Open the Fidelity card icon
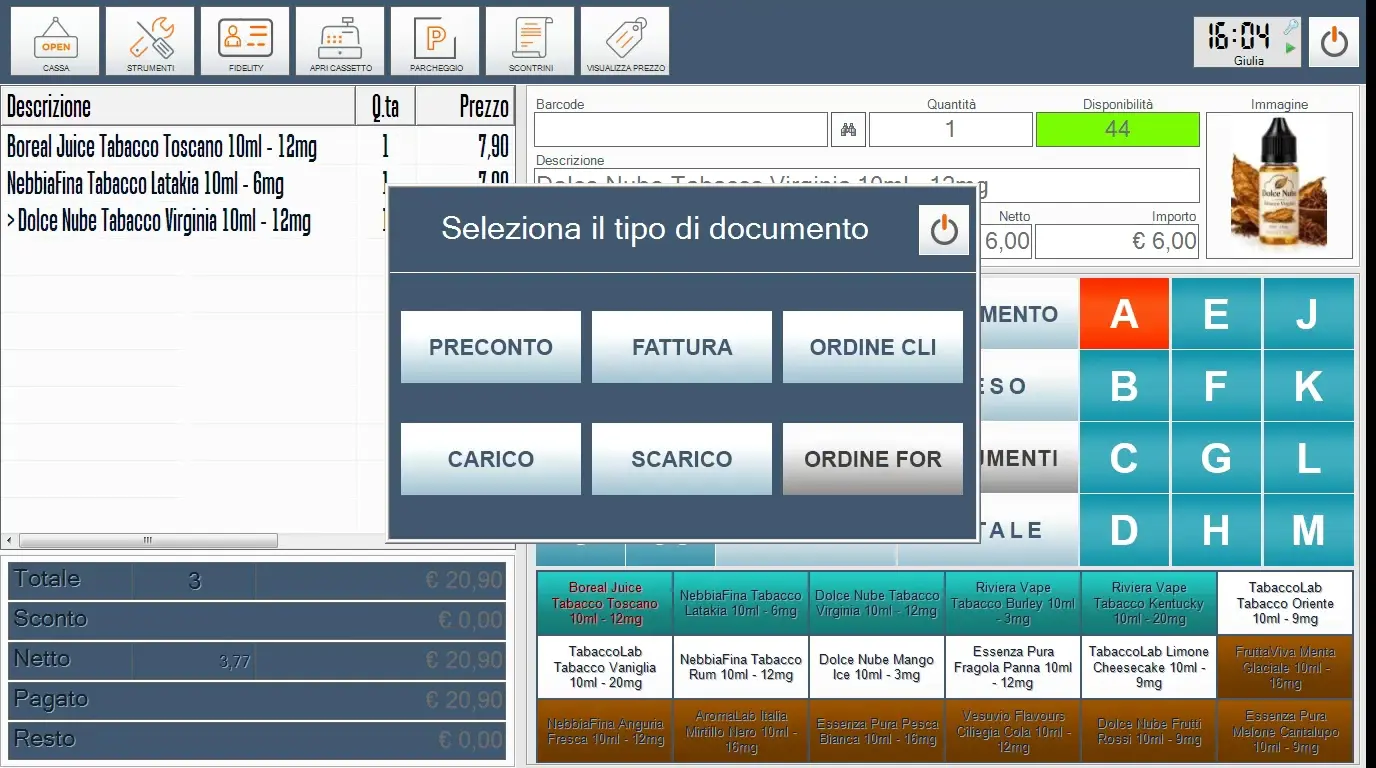This screenshot has width=1376, height=768. [x=245, y=41]
